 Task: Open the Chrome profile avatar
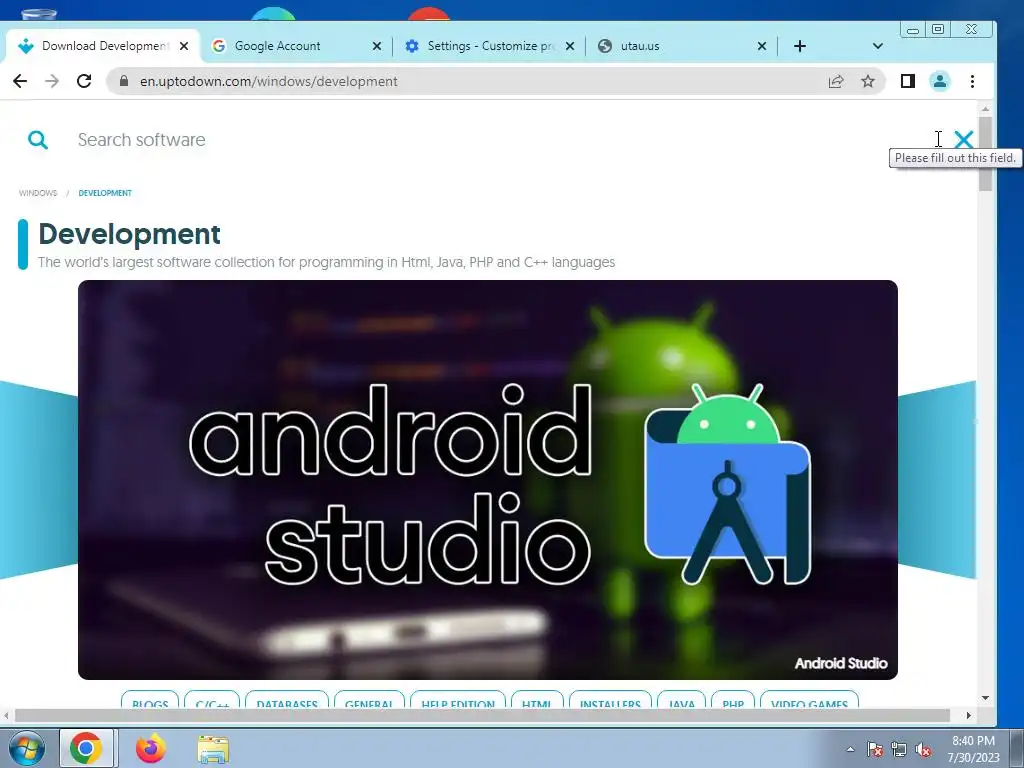click(x=940, y=81)
